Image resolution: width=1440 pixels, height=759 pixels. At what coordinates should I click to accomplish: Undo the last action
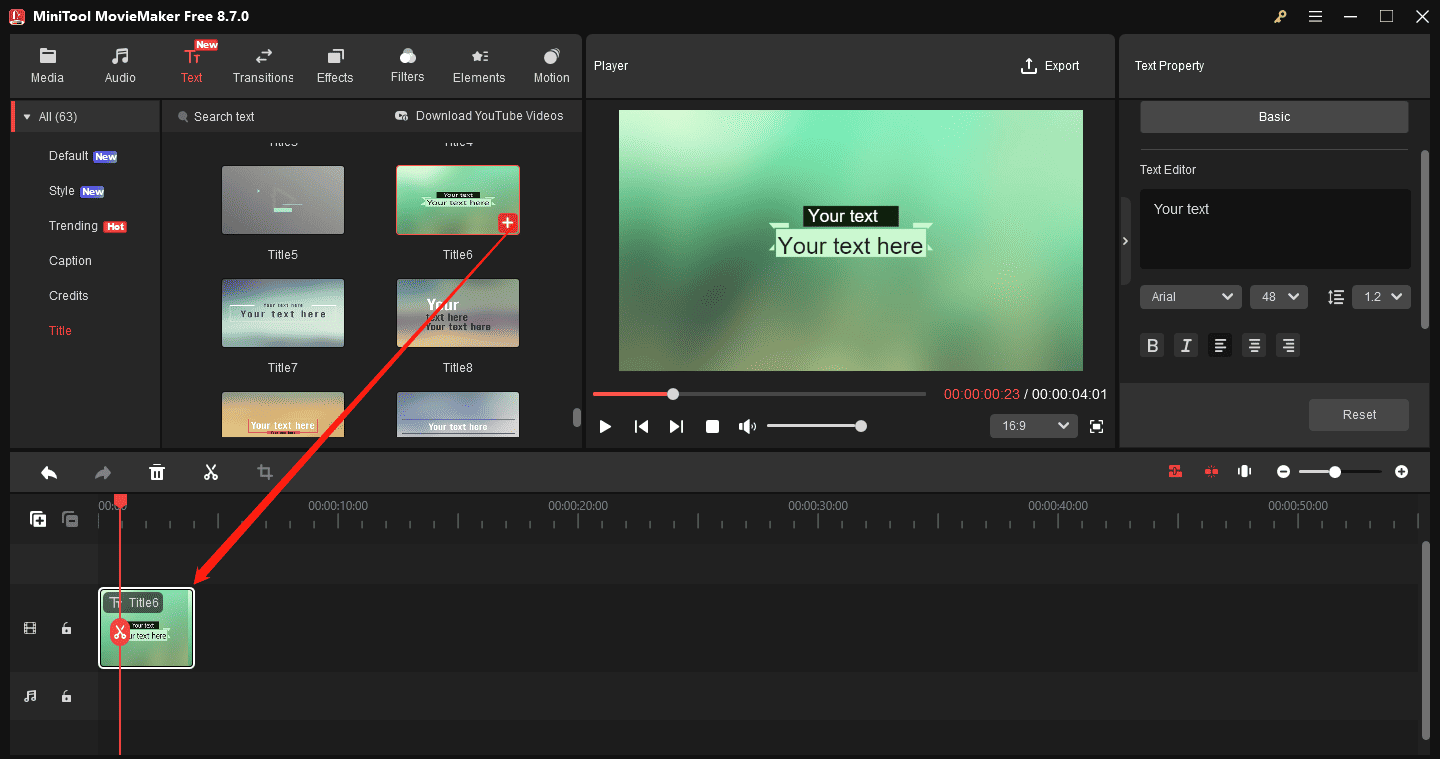click(x=48, y=472)
